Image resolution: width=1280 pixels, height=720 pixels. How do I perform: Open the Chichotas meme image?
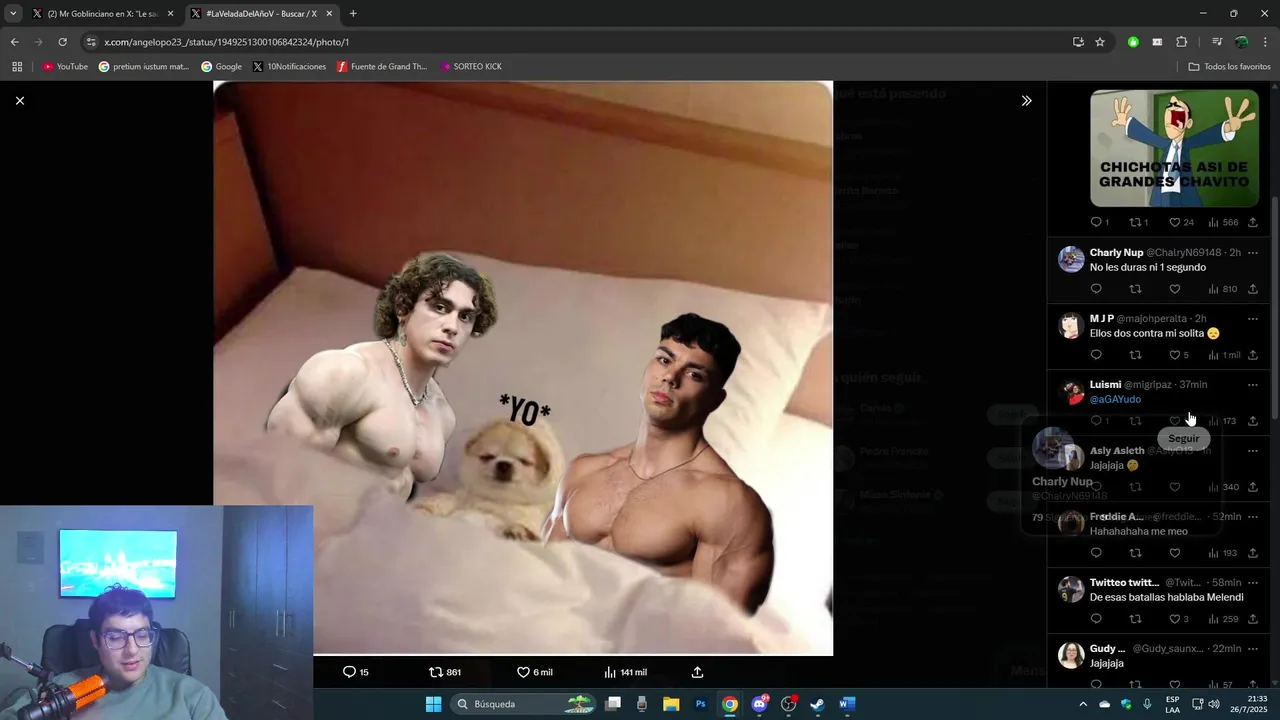click(x=1174, y=148)
